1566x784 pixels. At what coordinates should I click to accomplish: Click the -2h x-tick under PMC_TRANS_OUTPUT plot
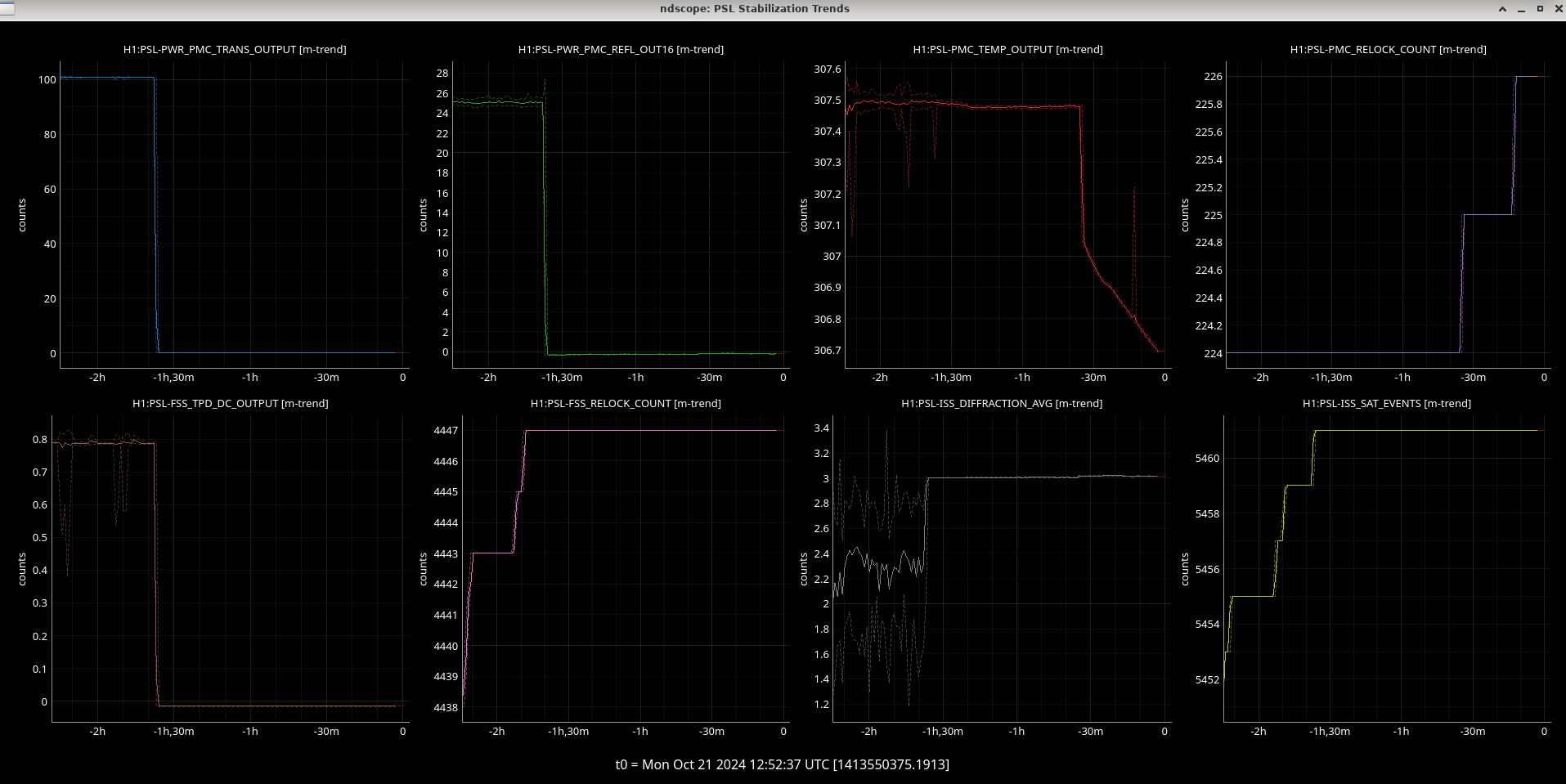tap(97, 378)
